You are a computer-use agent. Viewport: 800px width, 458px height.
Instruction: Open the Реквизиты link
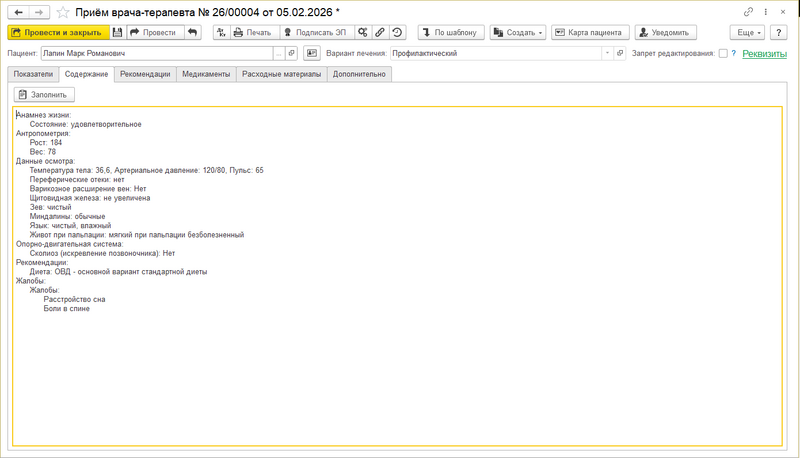[x=764, y=54]
